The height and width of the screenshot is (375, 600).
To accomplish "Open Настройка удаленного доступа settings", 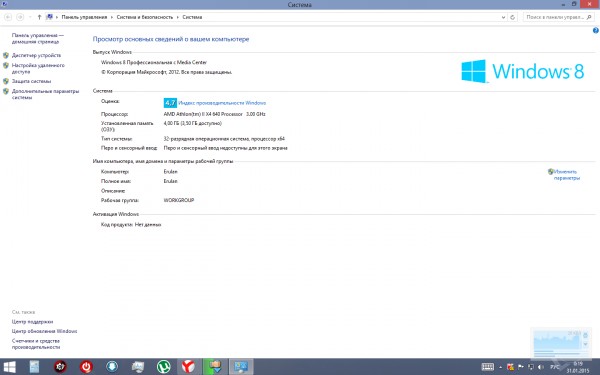I will (x=38, y=68).
